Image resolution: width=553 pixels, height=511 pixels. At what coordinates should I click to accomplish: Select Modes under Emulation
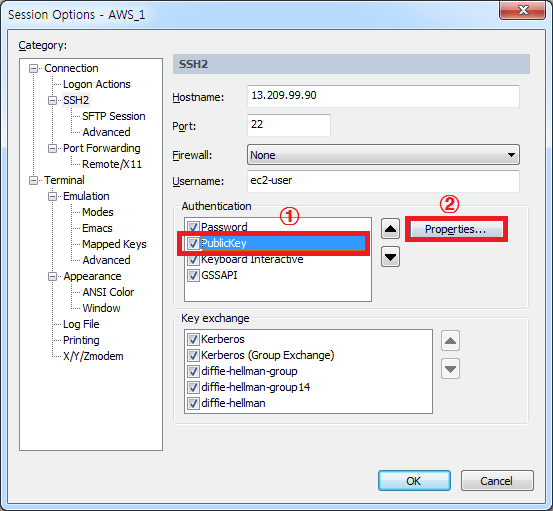(98, 212)
